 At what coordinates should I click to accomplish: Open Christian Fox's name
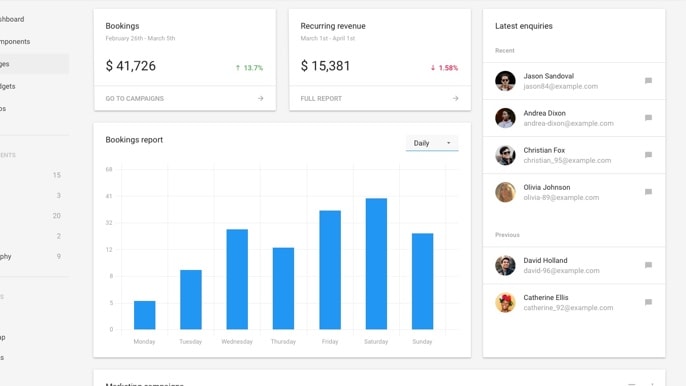pos(544,150)
